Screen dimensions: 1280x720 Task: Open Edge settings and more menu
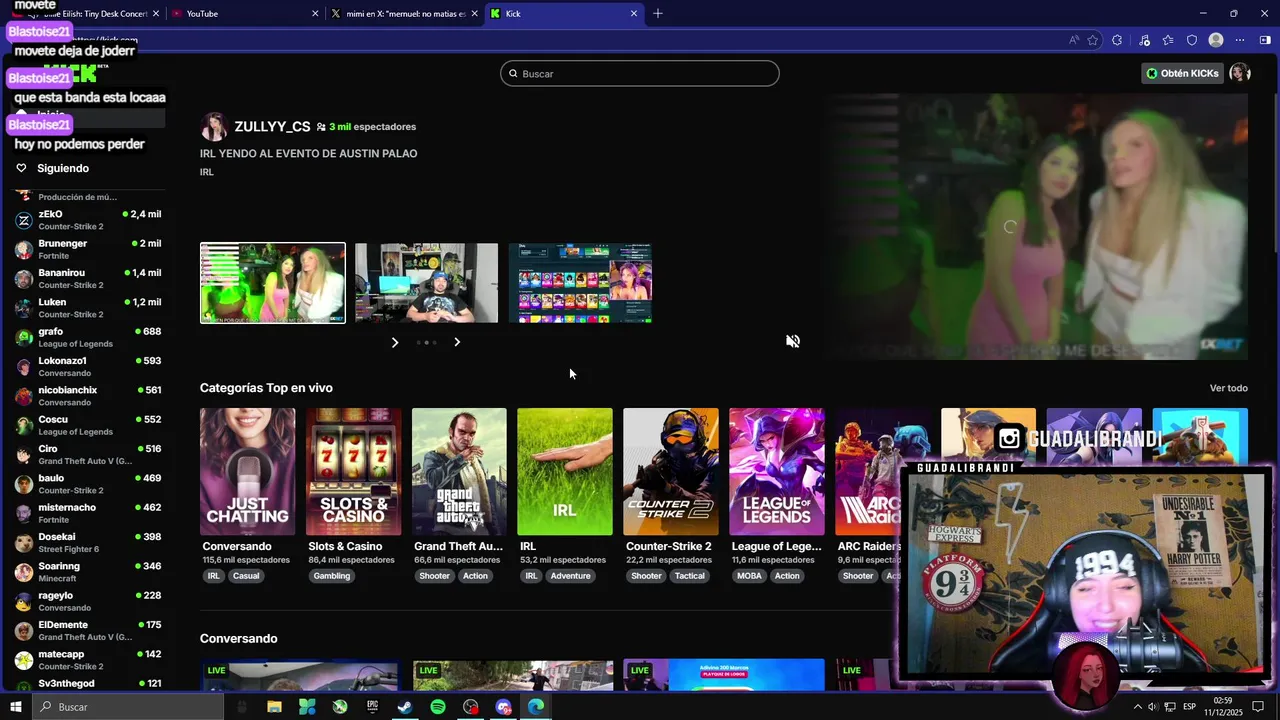[x=1240, y=40]
